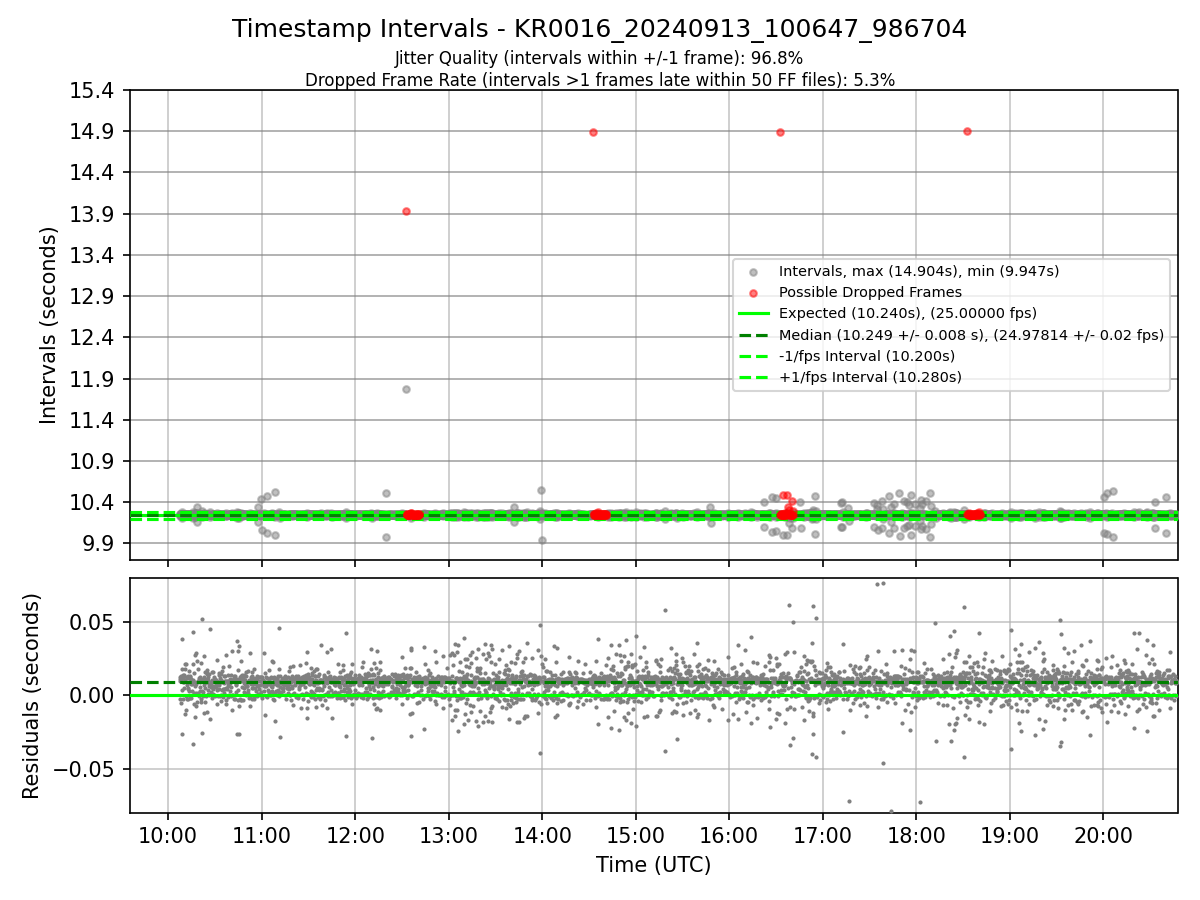Click the 14:00 time tick label
Viewport: 1200px width, 900px height.
point(542,835)
